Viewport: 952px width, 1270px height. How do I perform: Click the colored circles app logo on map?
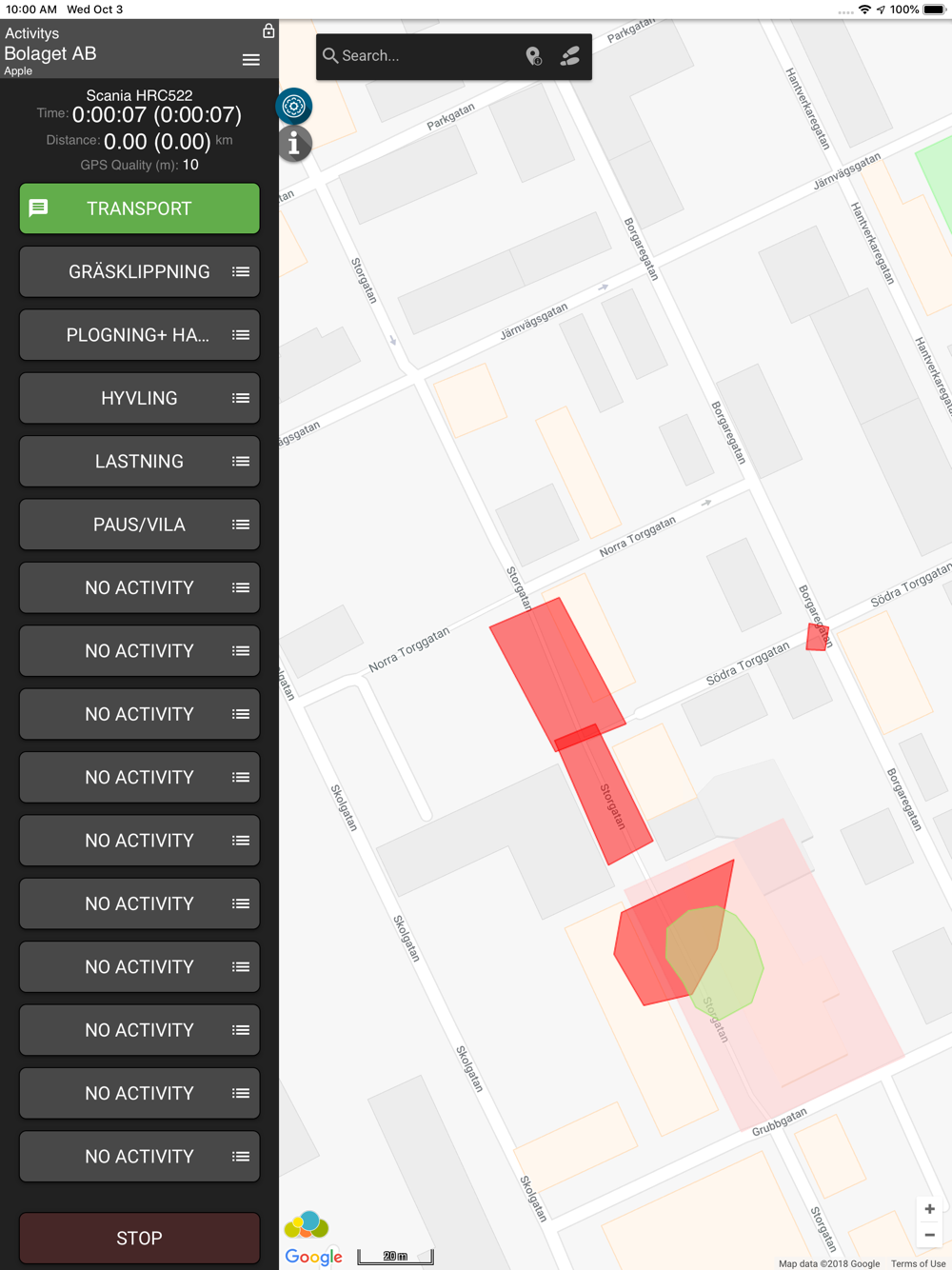[307, 1224]
